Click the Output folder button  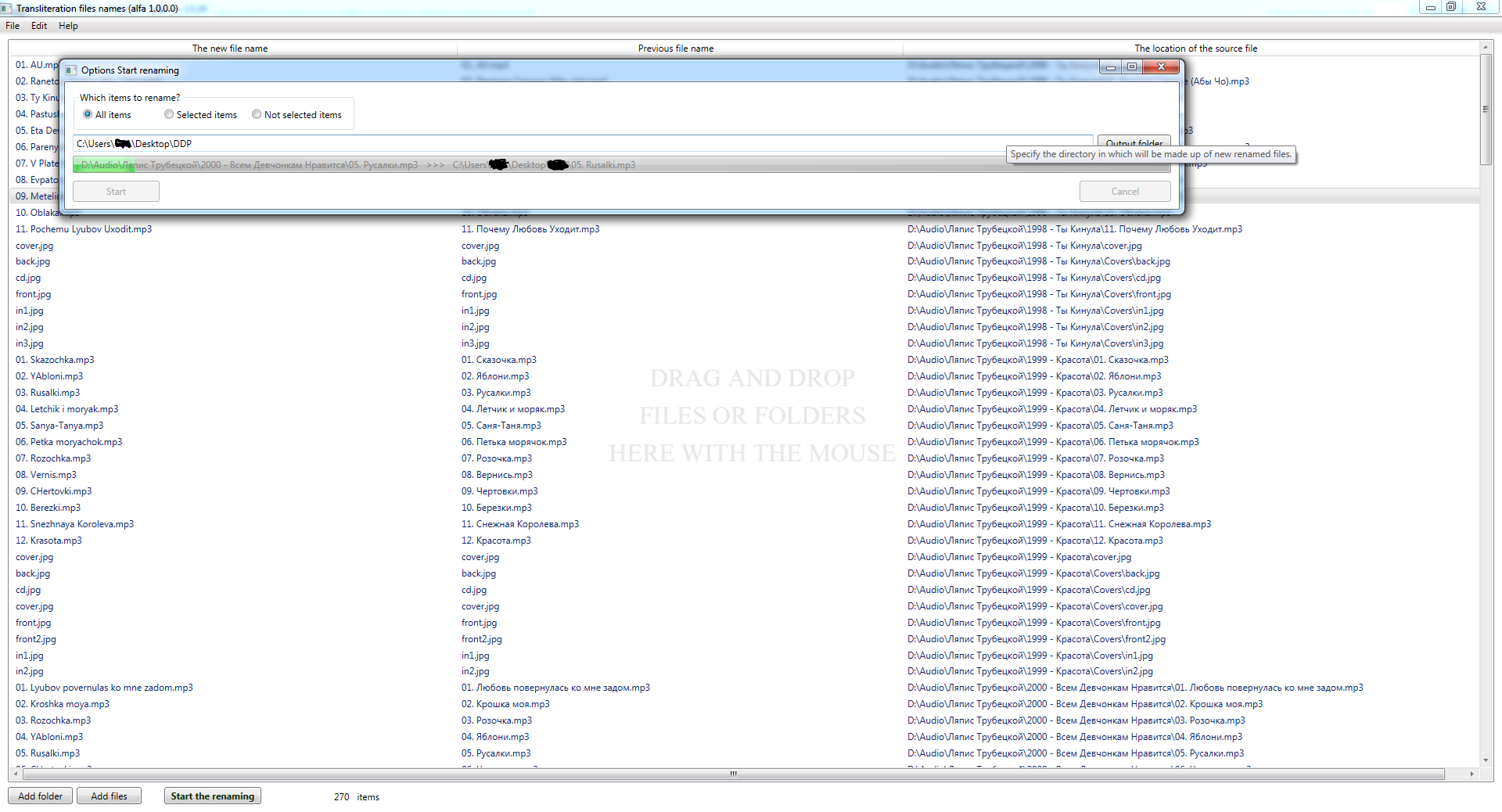(1134, 141)
